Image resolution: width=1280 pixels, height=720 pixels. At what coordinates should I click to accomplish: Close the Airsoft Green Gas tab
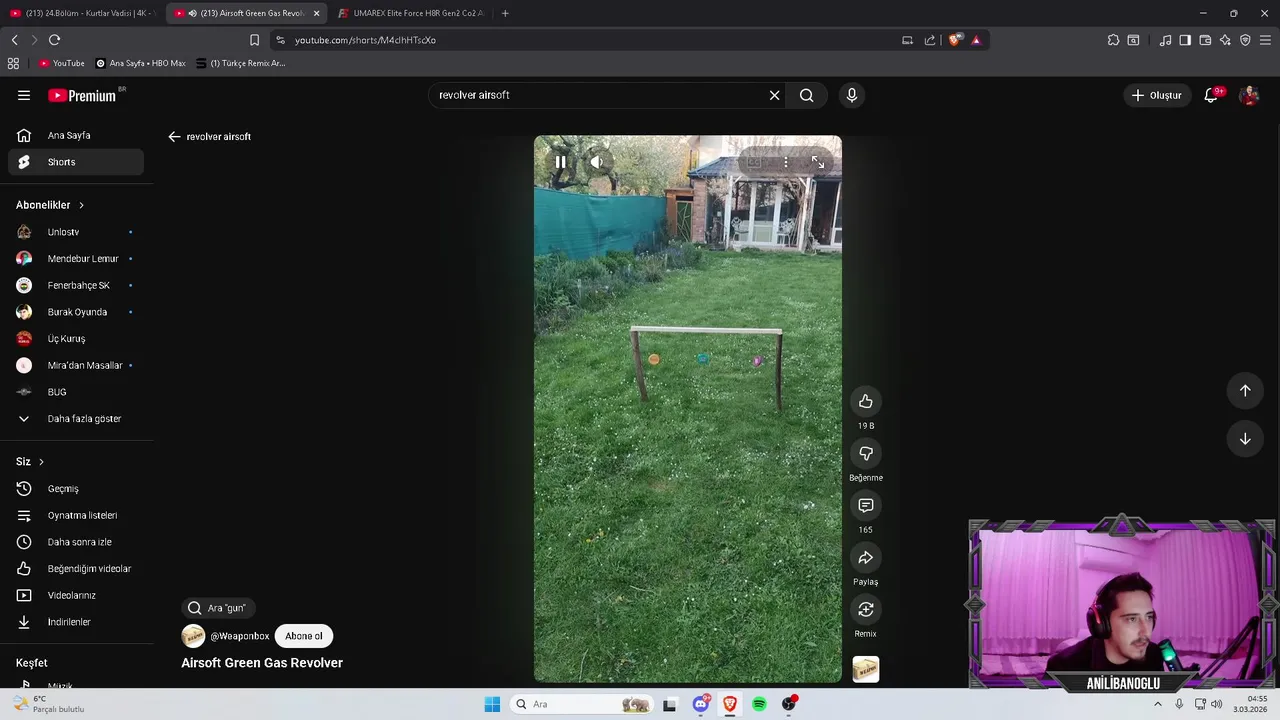(316, 13)
